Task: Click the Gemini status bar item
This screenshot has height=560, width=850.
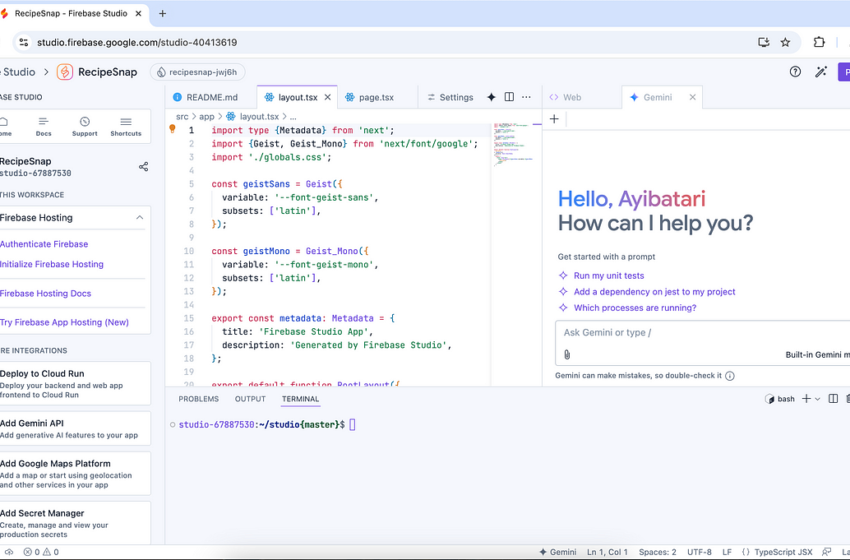Action: pos(558,552)
